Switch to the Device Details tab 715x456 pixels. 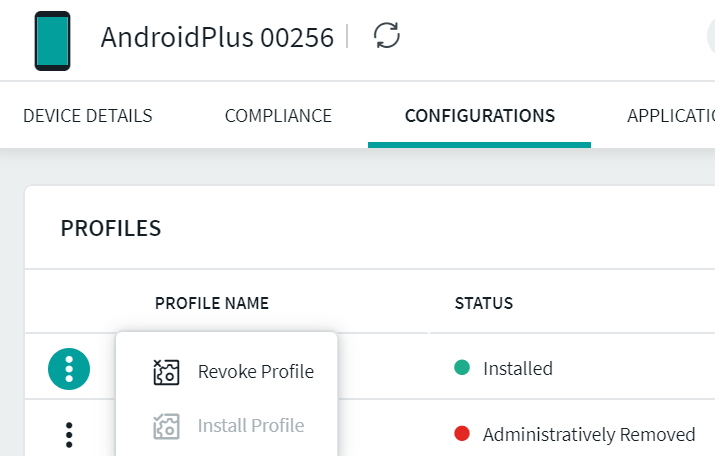click(88, 116)
